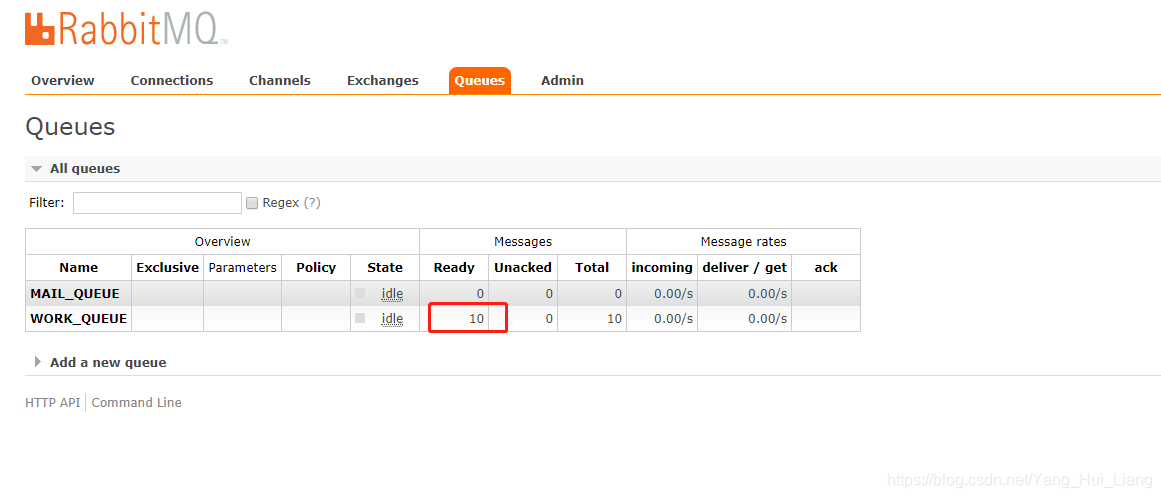Click the idle state of WORK_QUEUE
1161x498 pixels.
[392, 319]
